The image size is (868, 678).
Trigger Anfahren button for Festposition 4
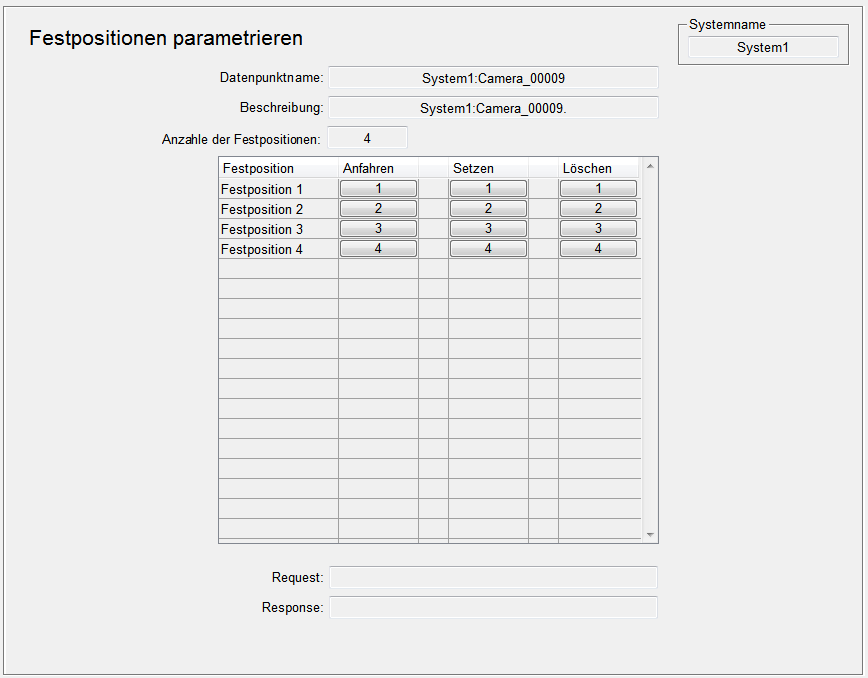378,249
